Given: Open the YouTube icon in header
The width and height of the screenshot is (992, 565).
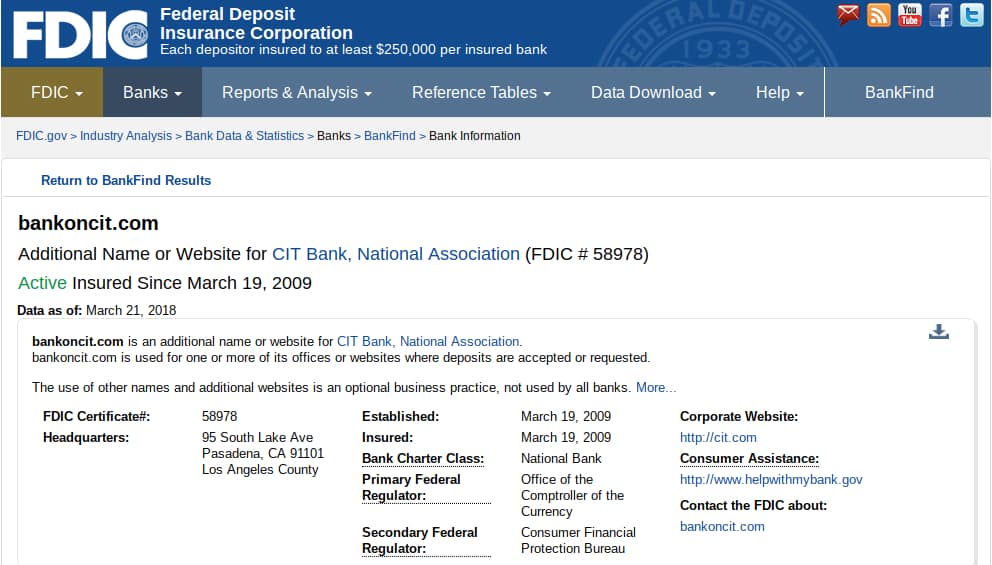Looking at the screenshot, I should [x=910, y=15].
